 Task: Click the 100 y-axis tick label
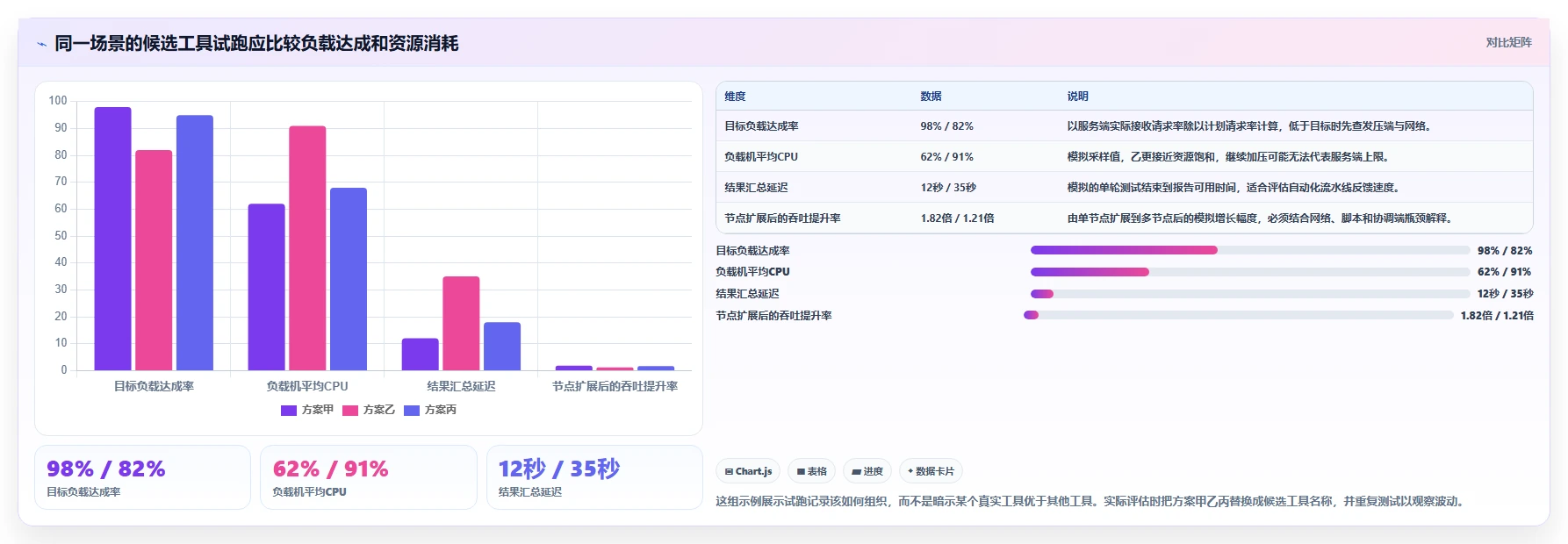coord(58,101)
